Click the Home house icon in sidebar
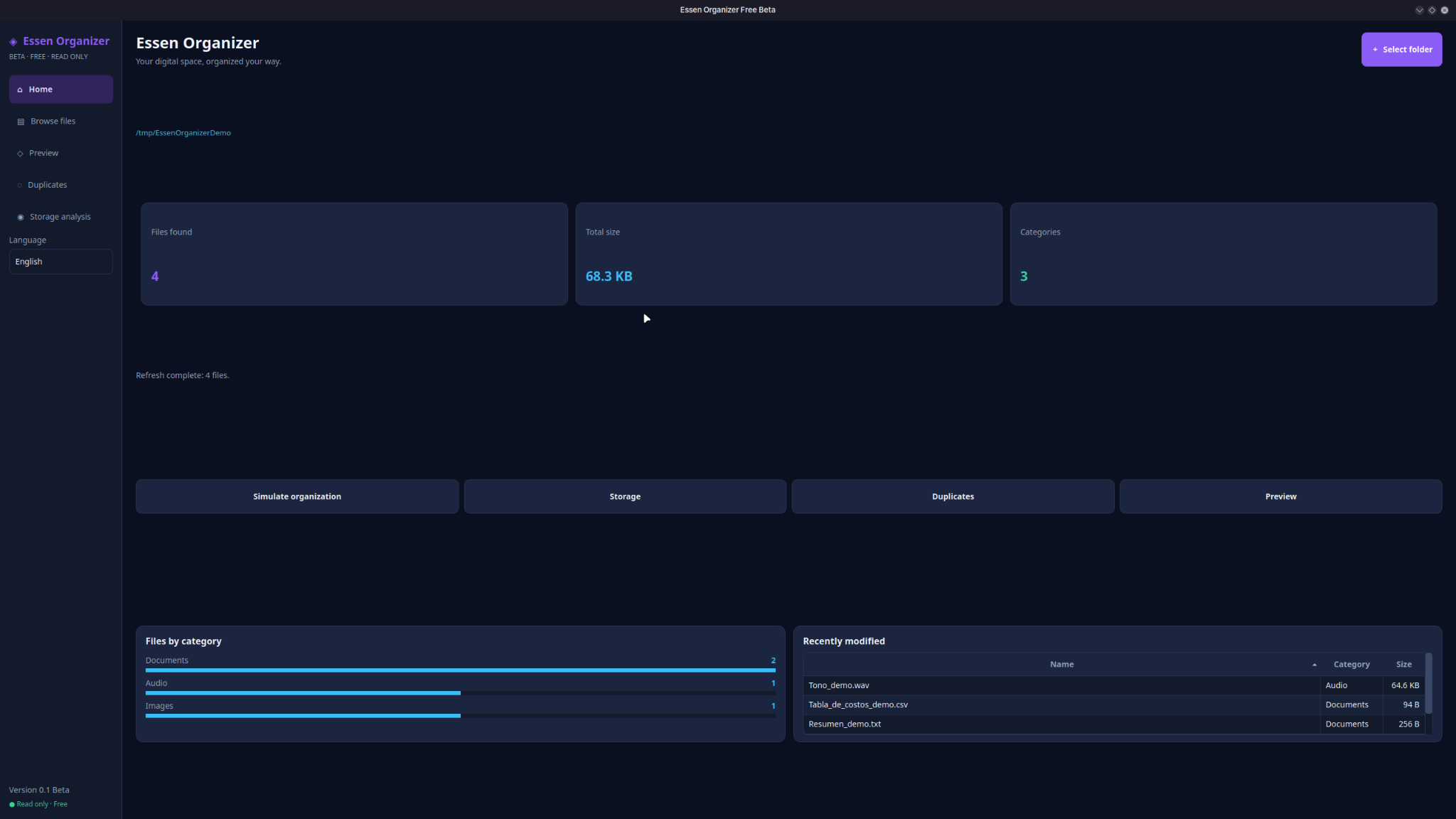1456x819 pixels. click(20, 90)
